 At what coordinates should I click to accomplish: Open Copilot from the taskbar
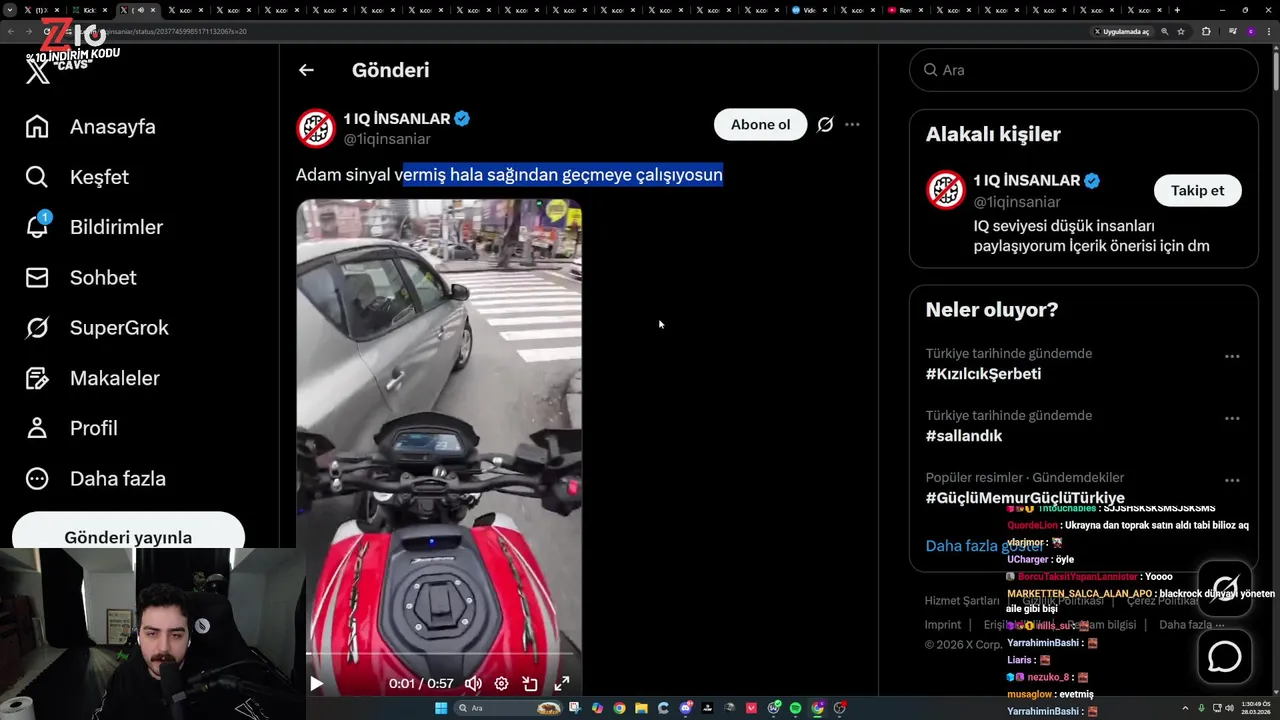click(598, 708)
